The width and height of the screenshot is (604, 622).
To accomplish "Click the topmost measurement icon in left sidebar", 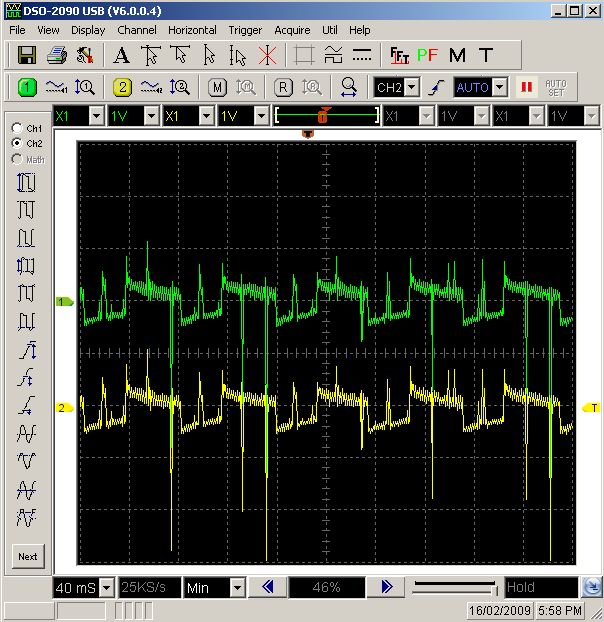I will [26, 182].
